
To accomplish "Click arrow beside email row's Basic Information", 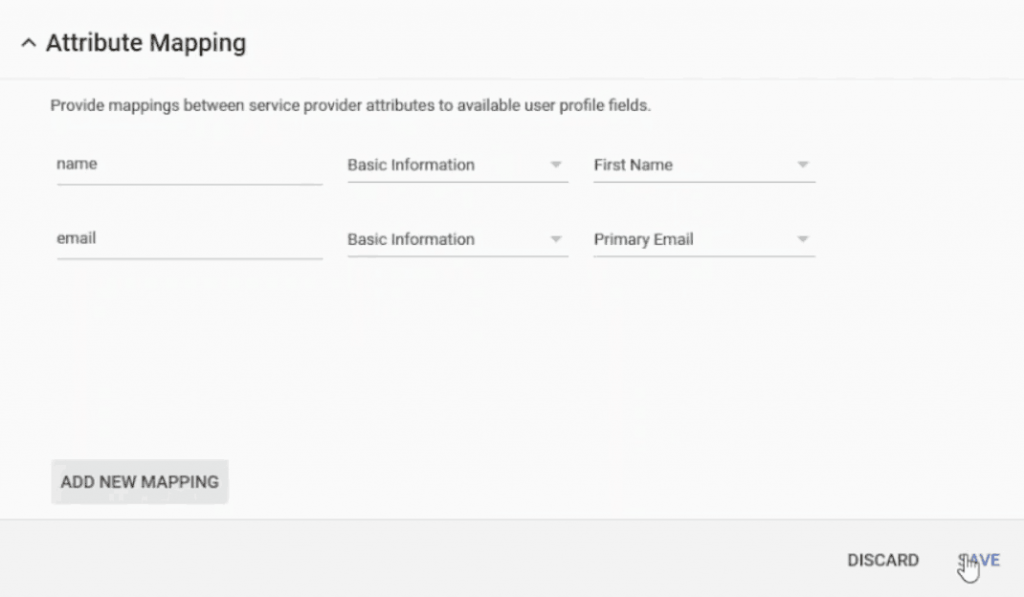I will [x=556, y=239].
